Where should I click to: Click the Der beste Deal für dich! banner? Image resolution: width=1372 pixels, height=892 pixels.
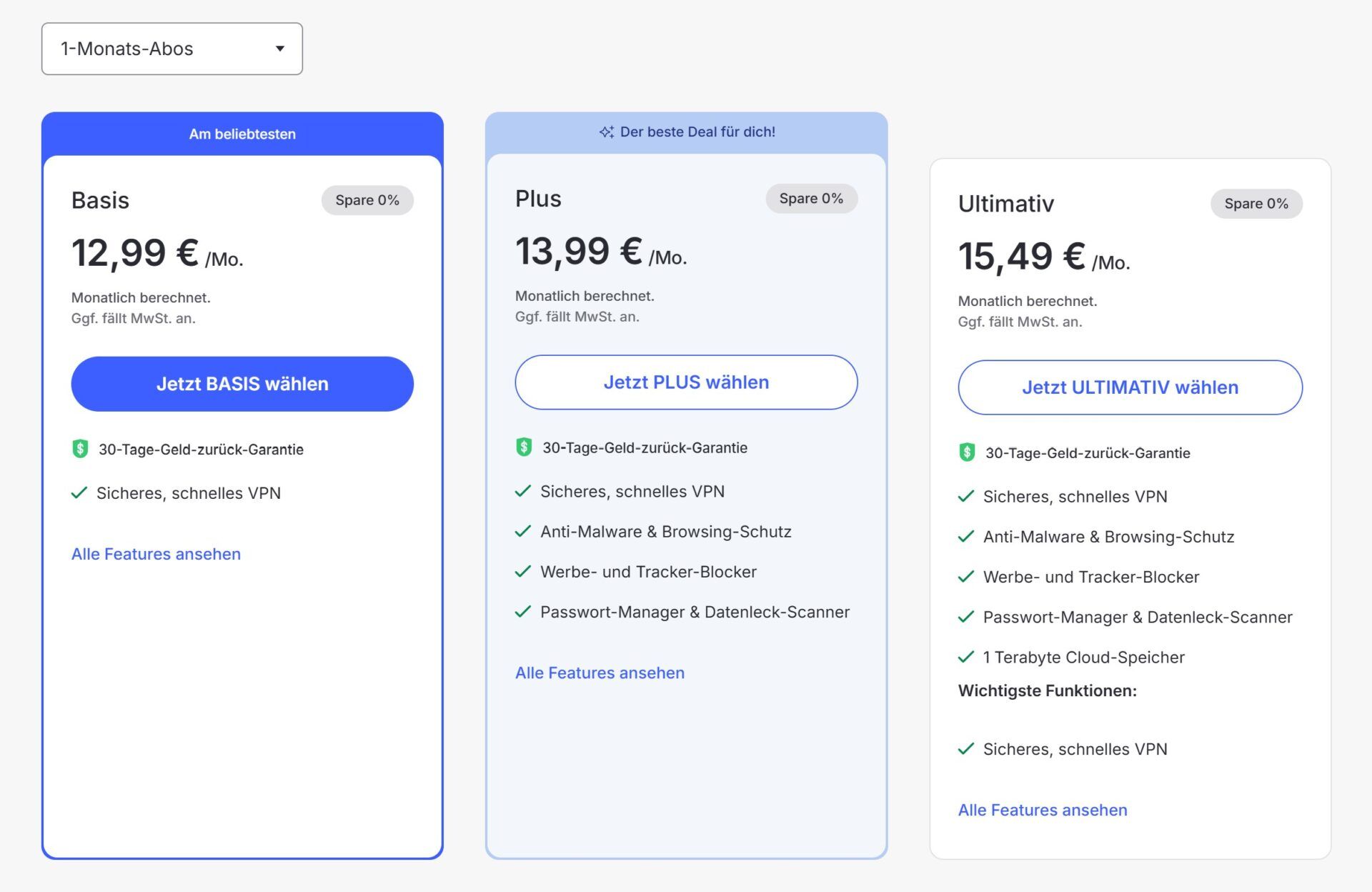click(687, 132)
